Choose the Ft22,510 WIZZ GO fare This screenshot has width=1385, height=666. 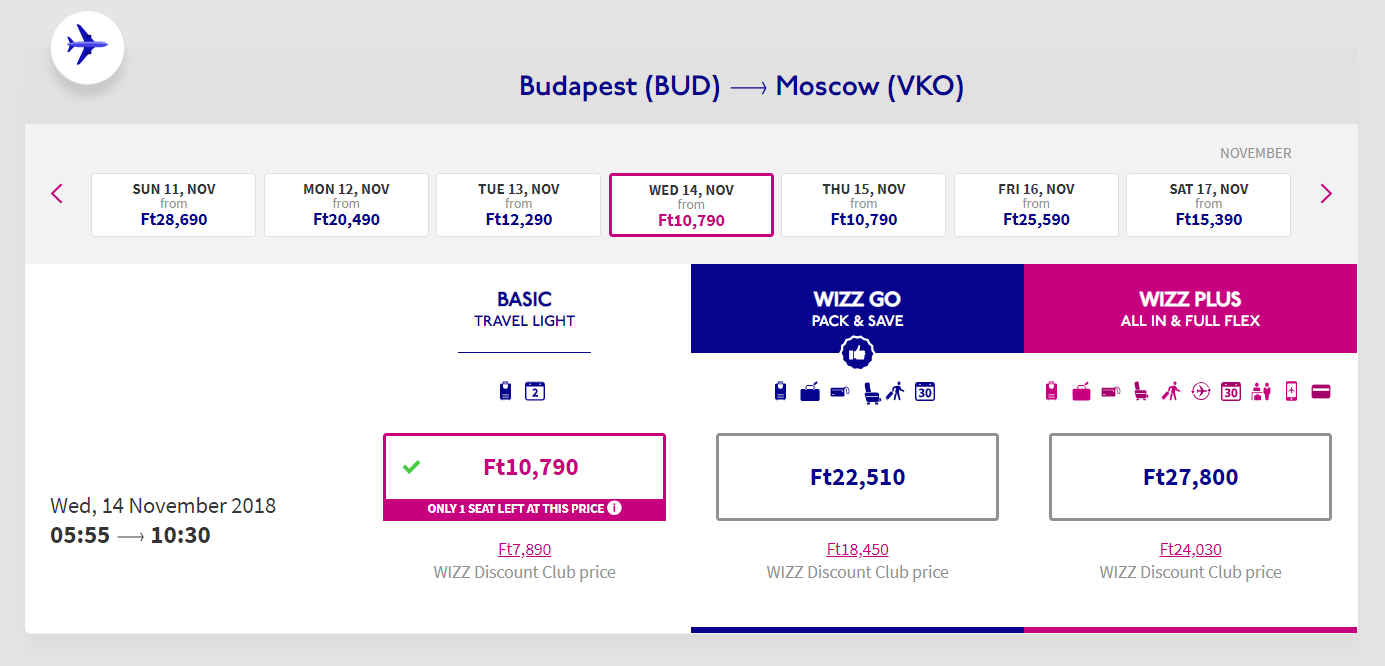pos(857,477)
